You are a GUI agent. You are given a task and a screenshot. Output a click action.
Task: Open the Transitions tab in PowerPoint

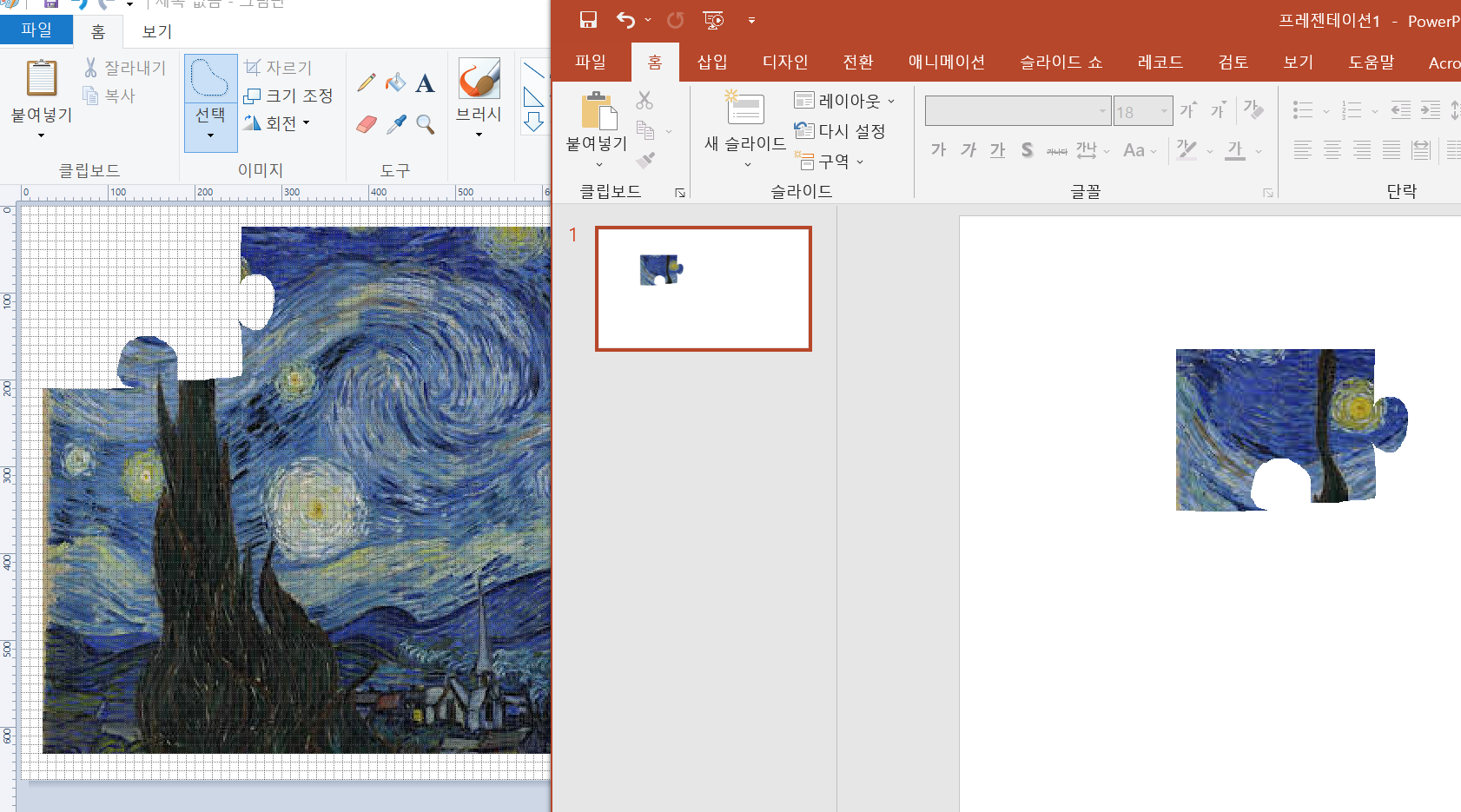pyautogui.click(x=858, y=62)
